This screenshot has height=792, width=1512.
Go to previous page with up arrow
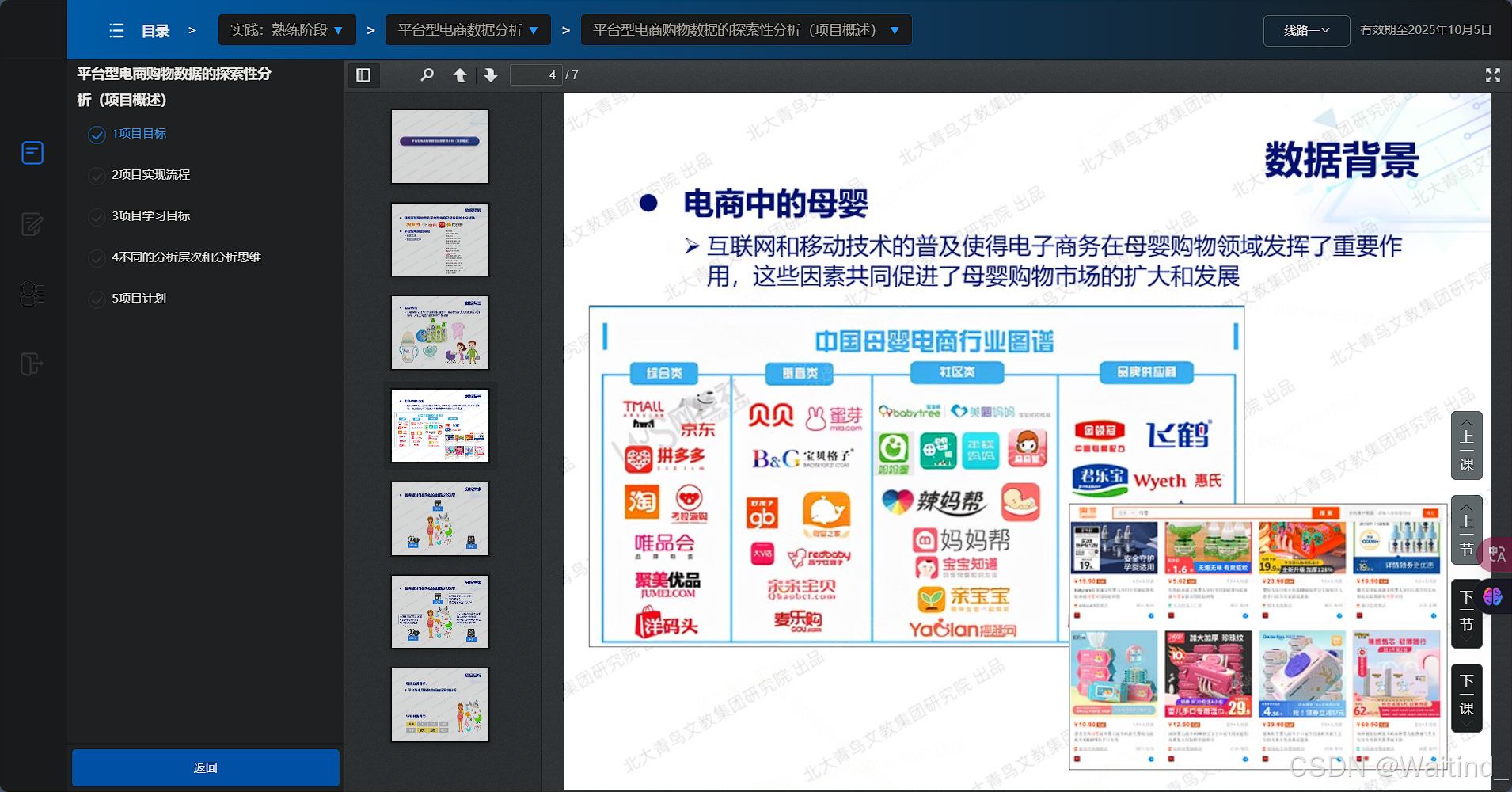(460, 75)
